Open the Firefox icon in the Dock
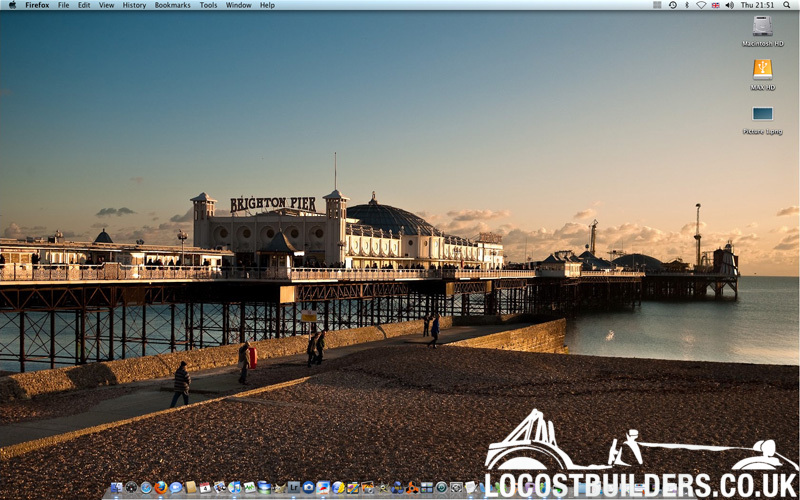Image resolution: width=800 pixels, height=500 pixels. (161, 488)
